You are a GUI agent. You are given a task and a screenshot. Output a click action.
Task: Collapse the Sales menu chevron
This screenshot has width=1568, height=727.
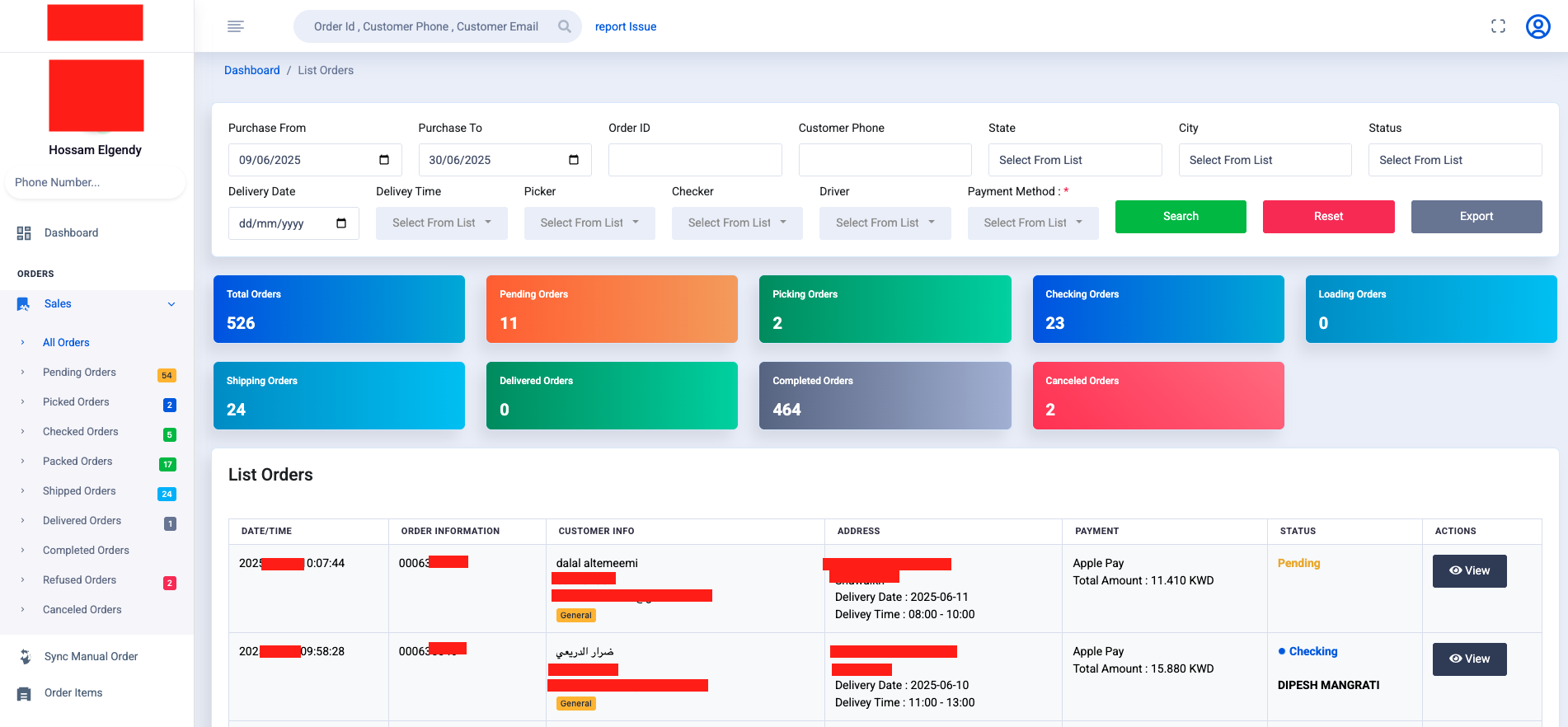coord(171,304)
